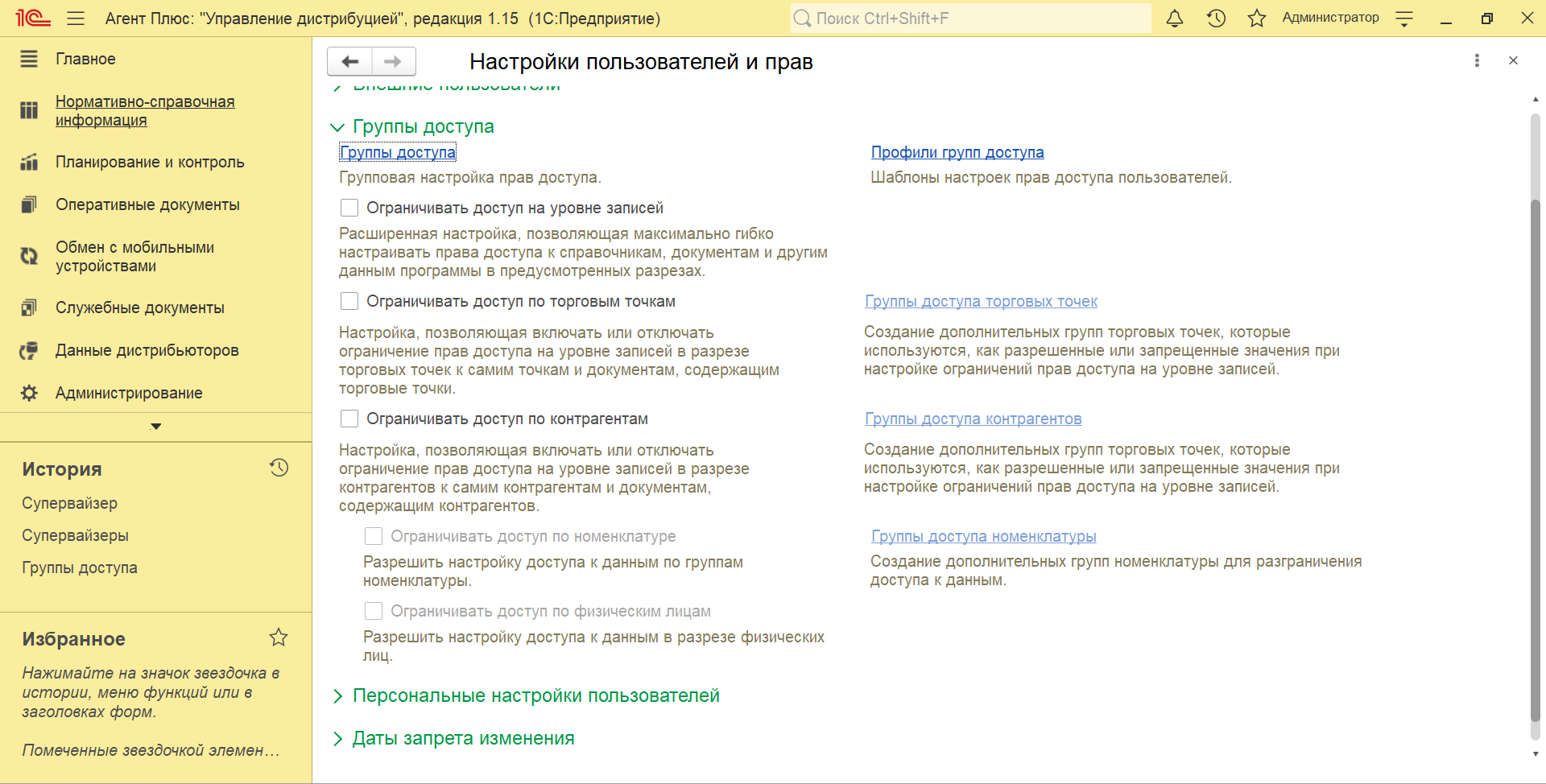
Task: Open notifications bell icon in title bar
Action: point(1175,19)
